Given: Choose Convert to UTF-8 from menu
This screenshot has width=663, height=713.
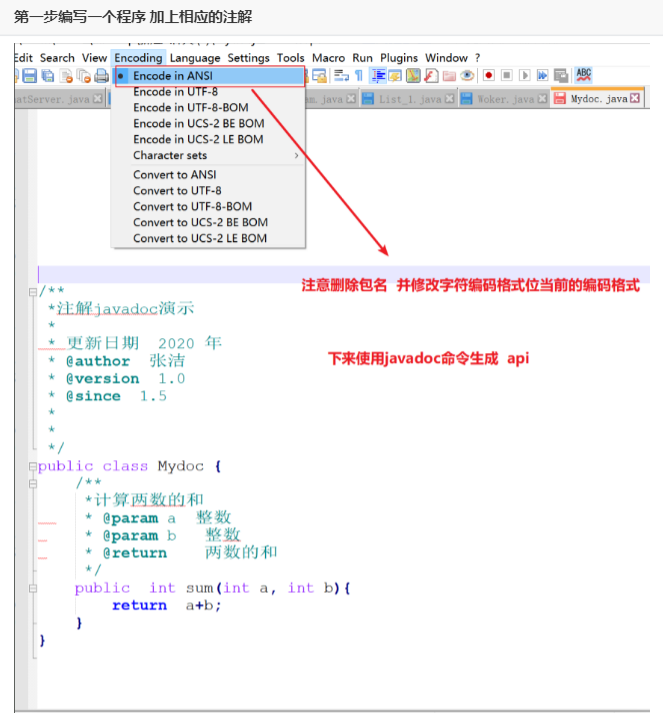Looking at the screenshot, I should pos(177,190).
